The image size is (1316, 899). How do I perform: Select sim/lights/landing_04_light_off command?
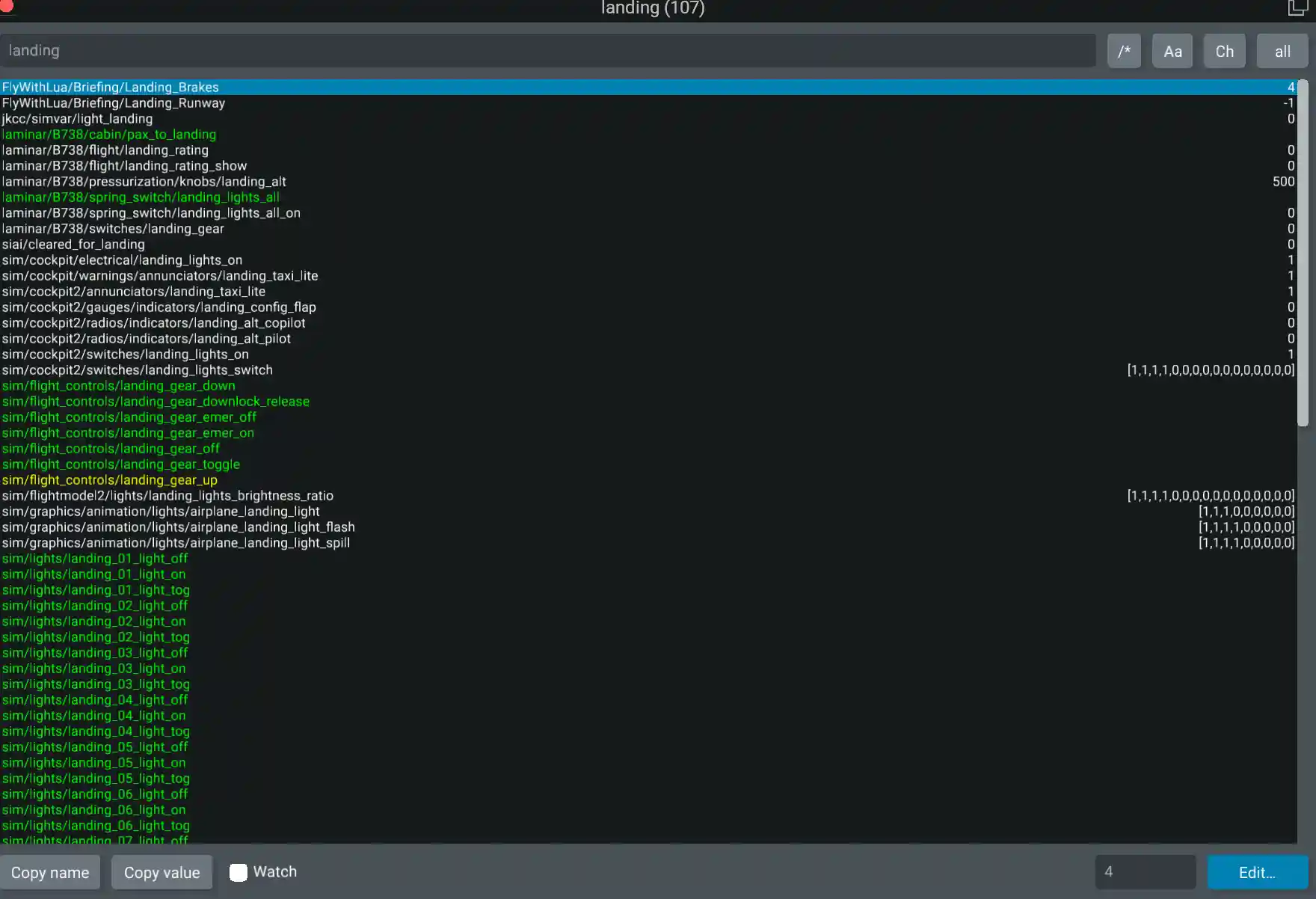[x=648, y=699]
